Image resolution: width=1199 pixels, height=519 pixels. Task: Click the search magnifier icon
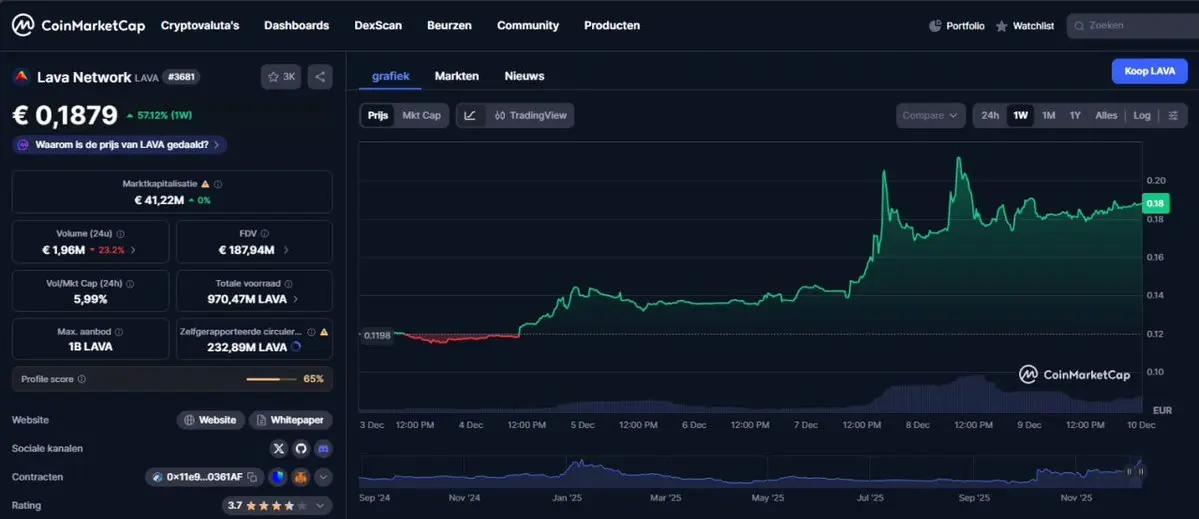coord(1078,26)
